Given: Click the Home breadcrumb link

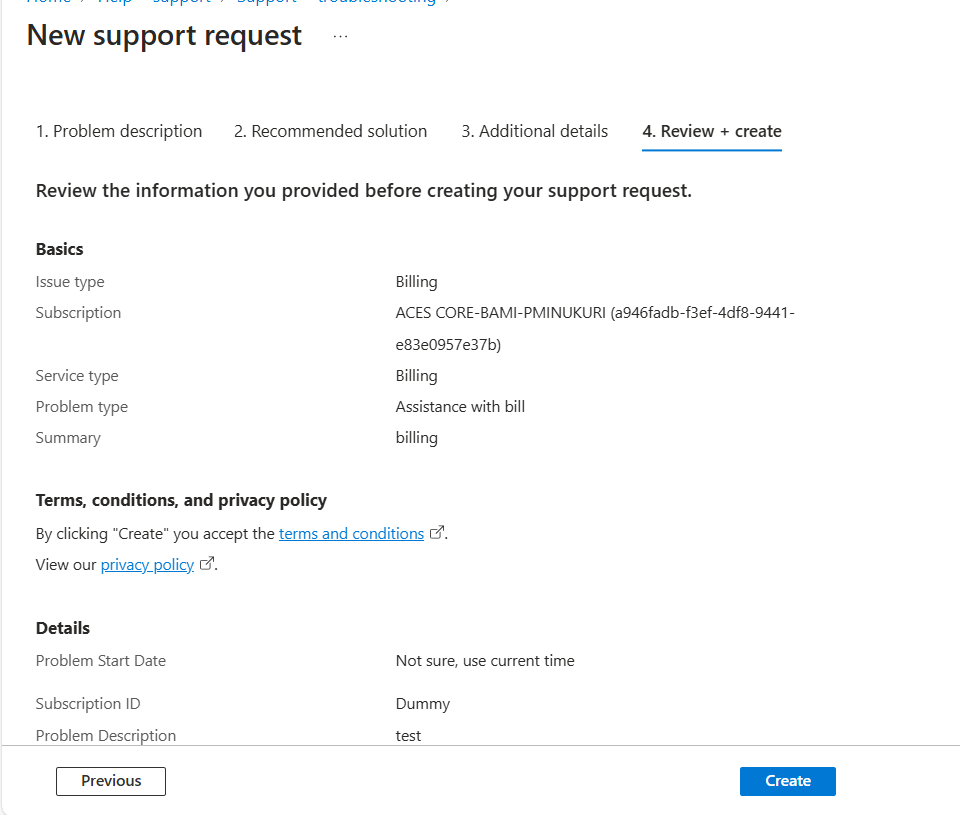Looking at the screenshot, I should click(48, 2).
